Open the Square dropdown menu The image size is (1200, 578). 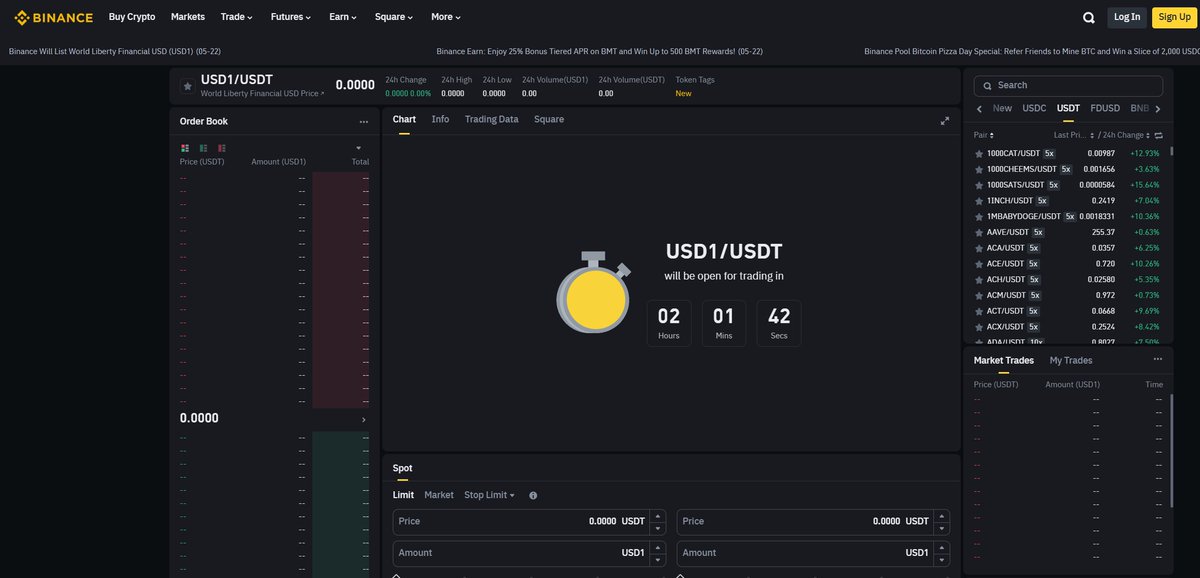point(395,17)
